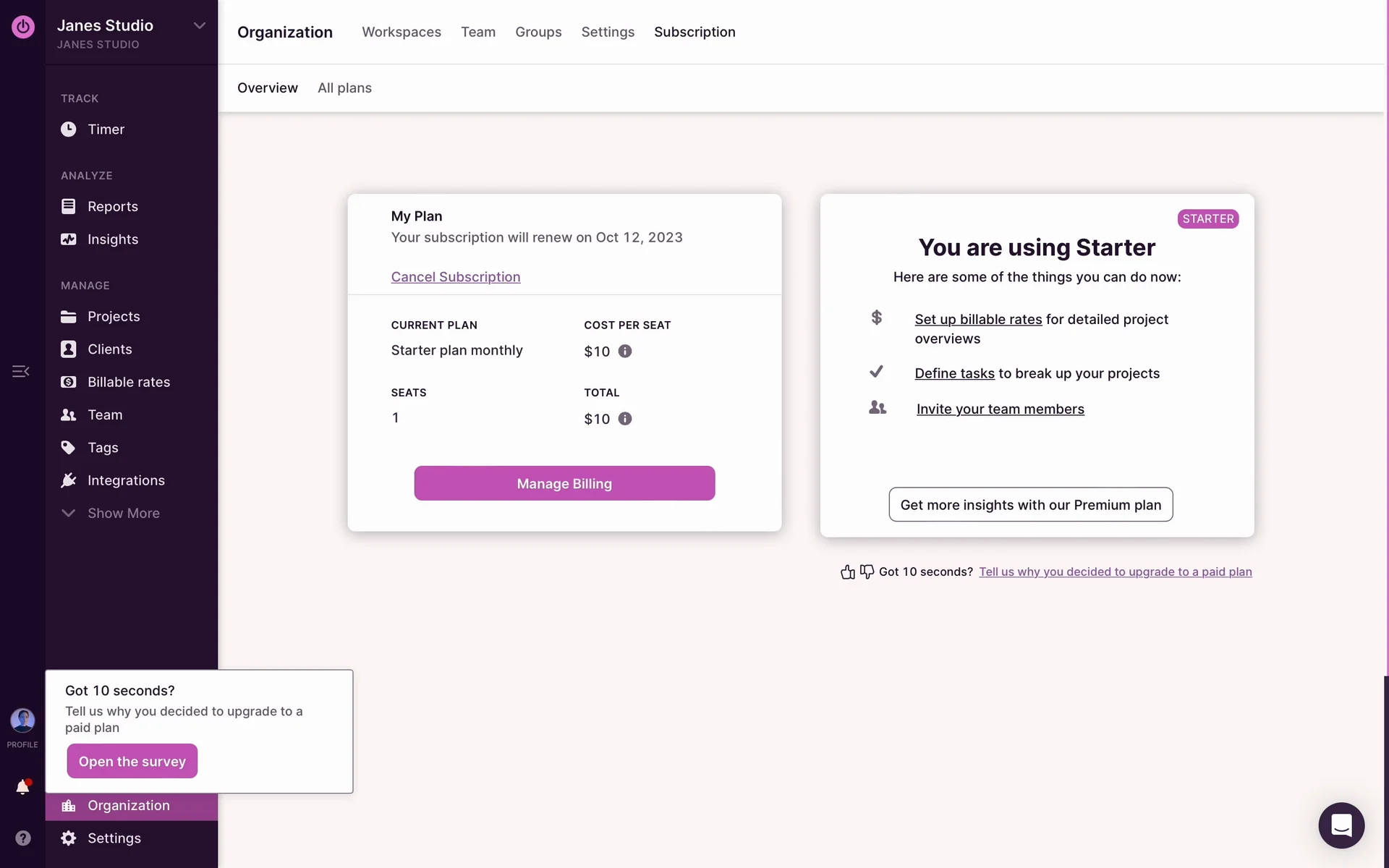Image resolution: width=1389 pixels, height=868 pixels.
Task: Click the notification bell icon
Action: click(x=22, y=787)
